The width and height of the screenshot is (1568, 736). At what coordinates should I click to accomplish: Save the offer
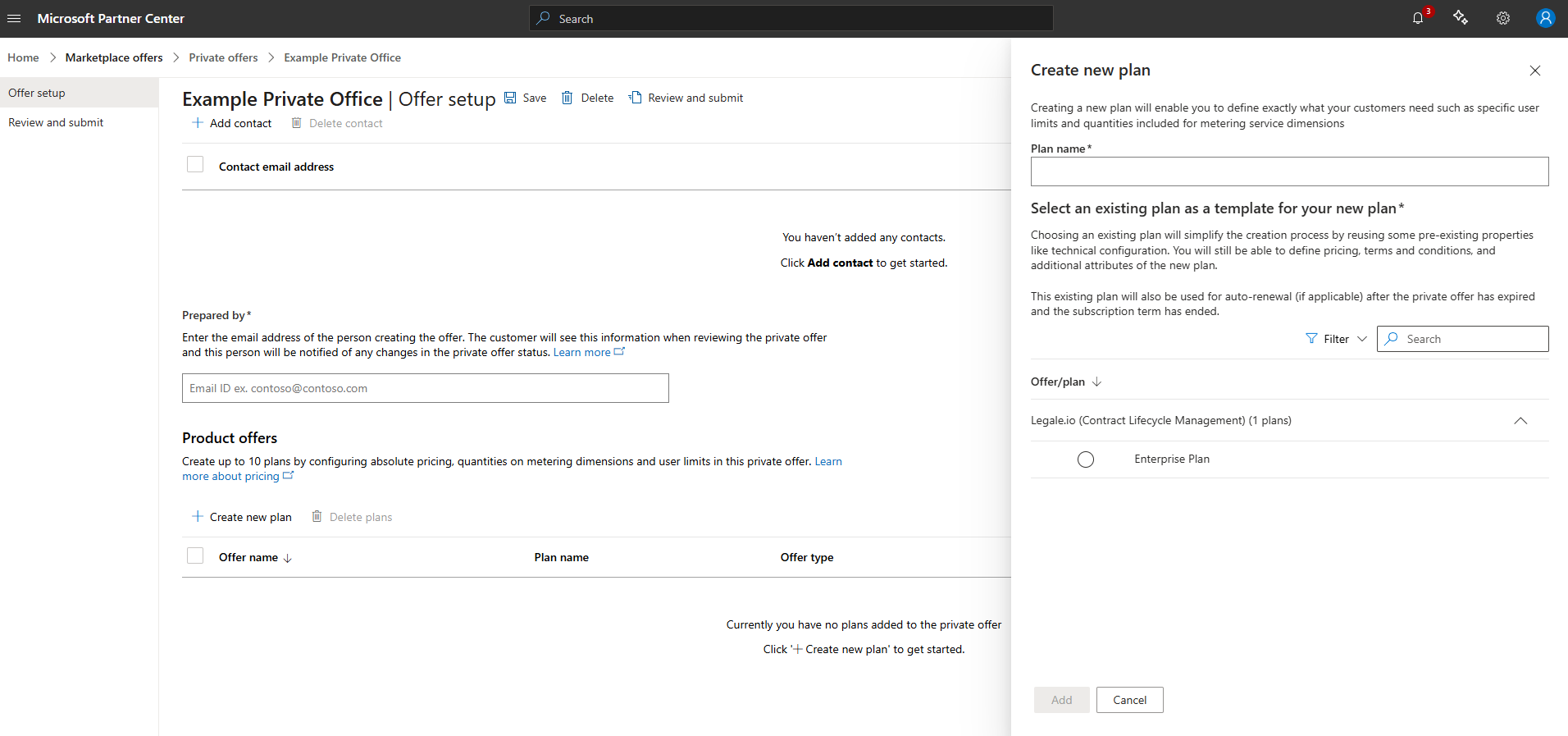tap(525, 98)
